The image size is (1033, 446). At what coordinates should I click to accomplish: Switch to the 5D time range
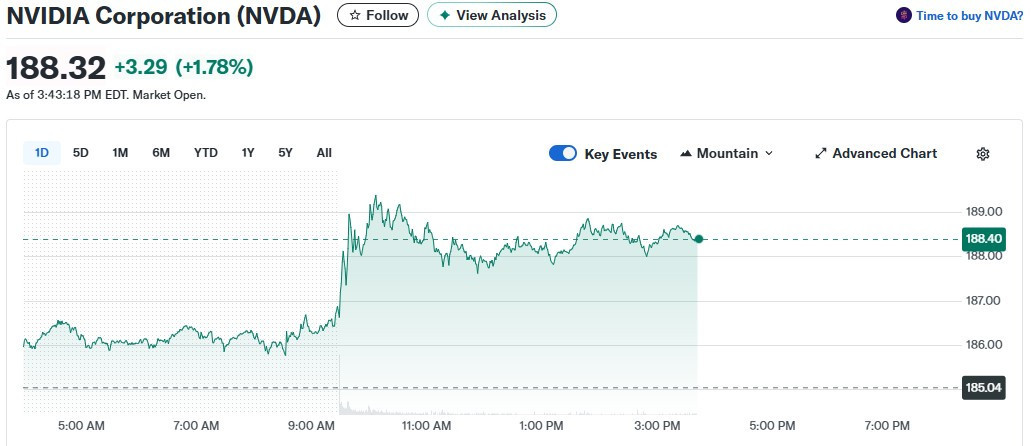tap(81, 153)
